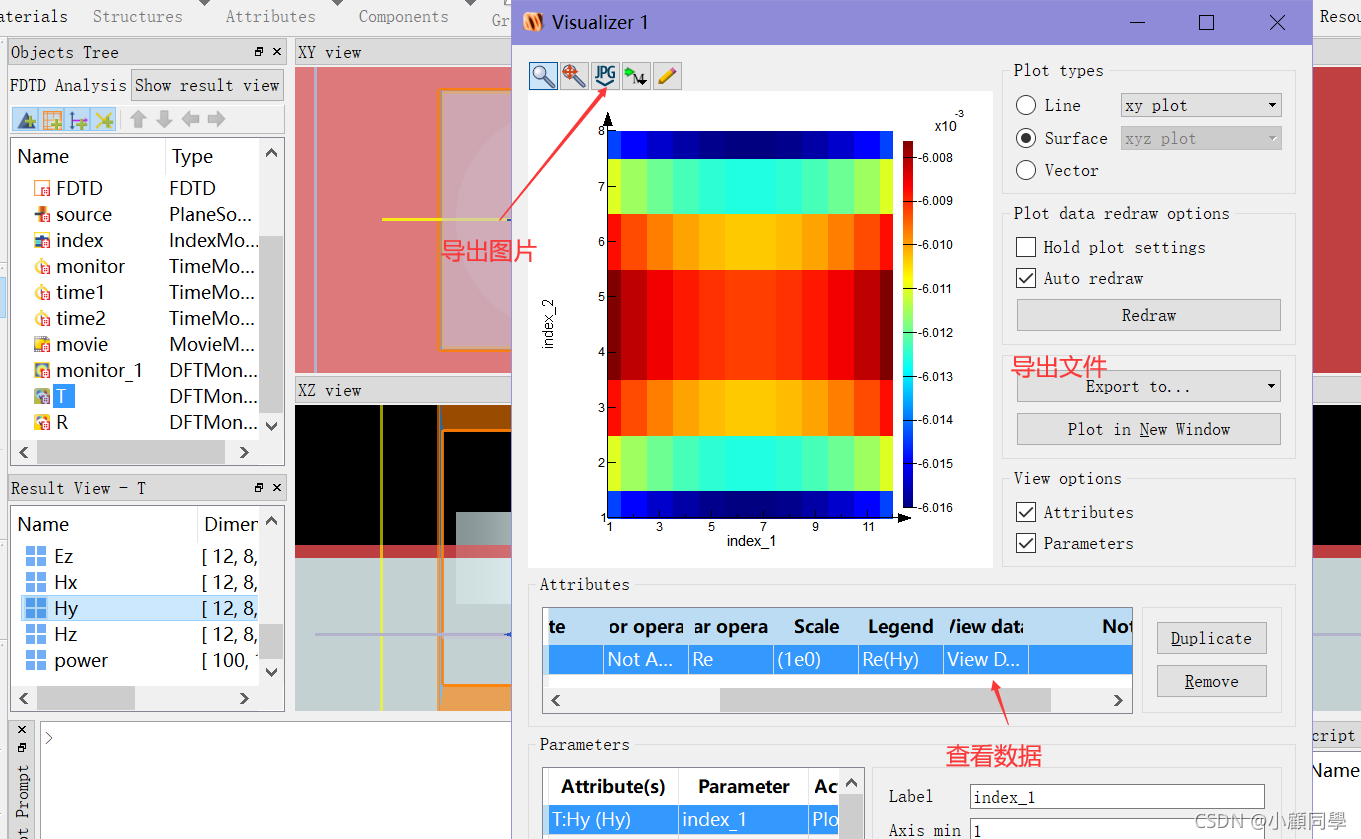
Task: Select the zoom magnifier tool in Visualizer
Action: [x=543, y=75]
